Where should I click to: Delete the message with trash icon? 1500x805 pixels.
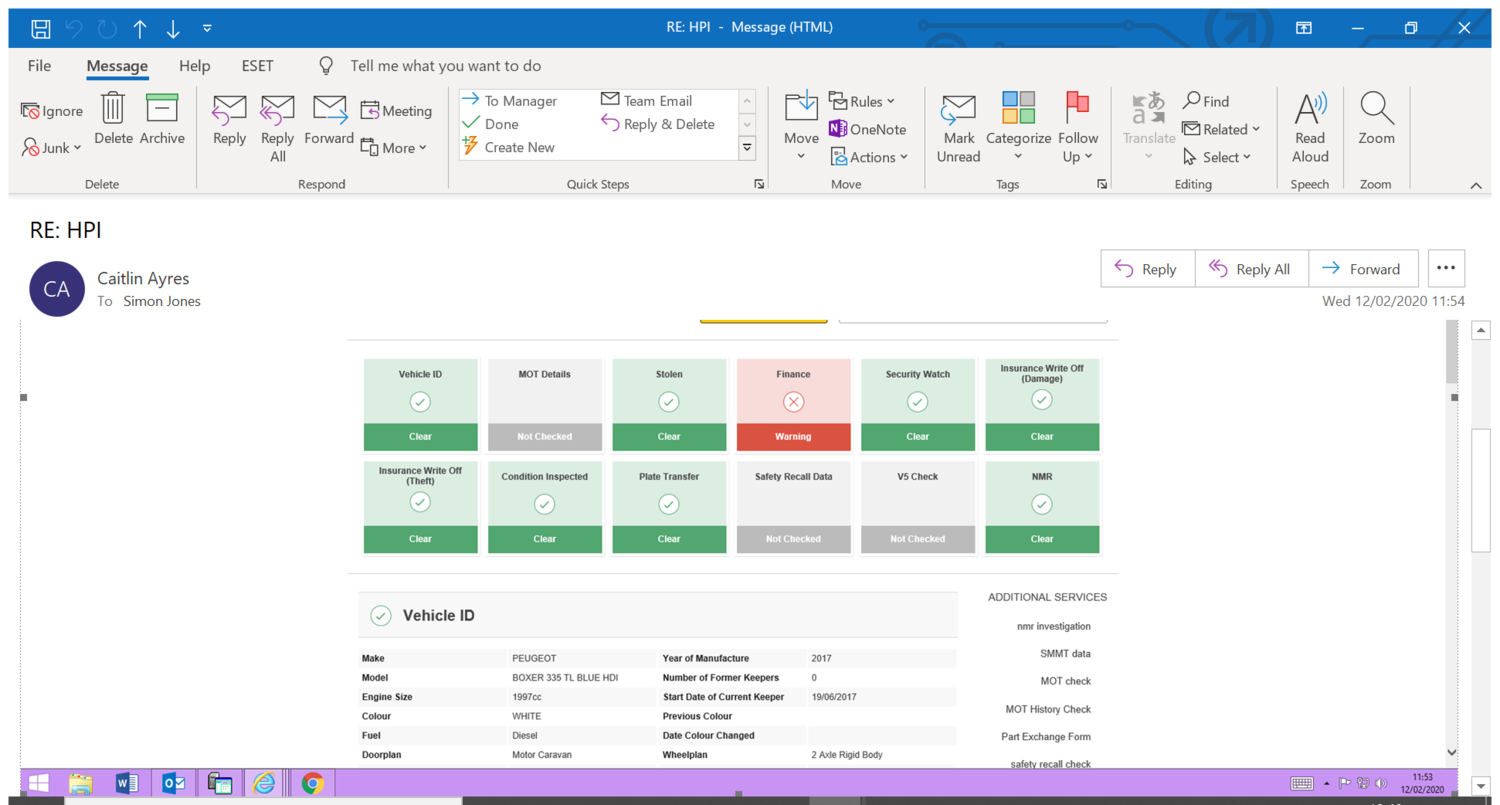coord(113,120)
